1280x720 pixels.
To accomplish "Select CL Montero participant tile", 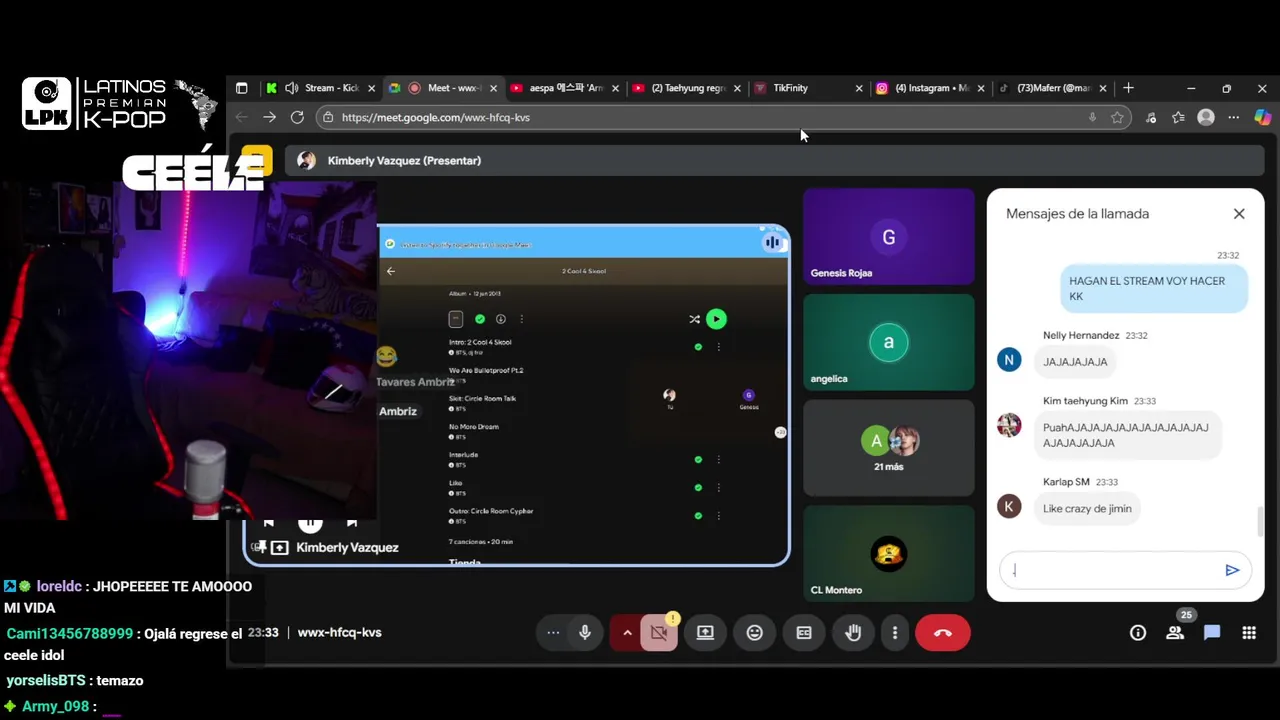I will 889,553.
